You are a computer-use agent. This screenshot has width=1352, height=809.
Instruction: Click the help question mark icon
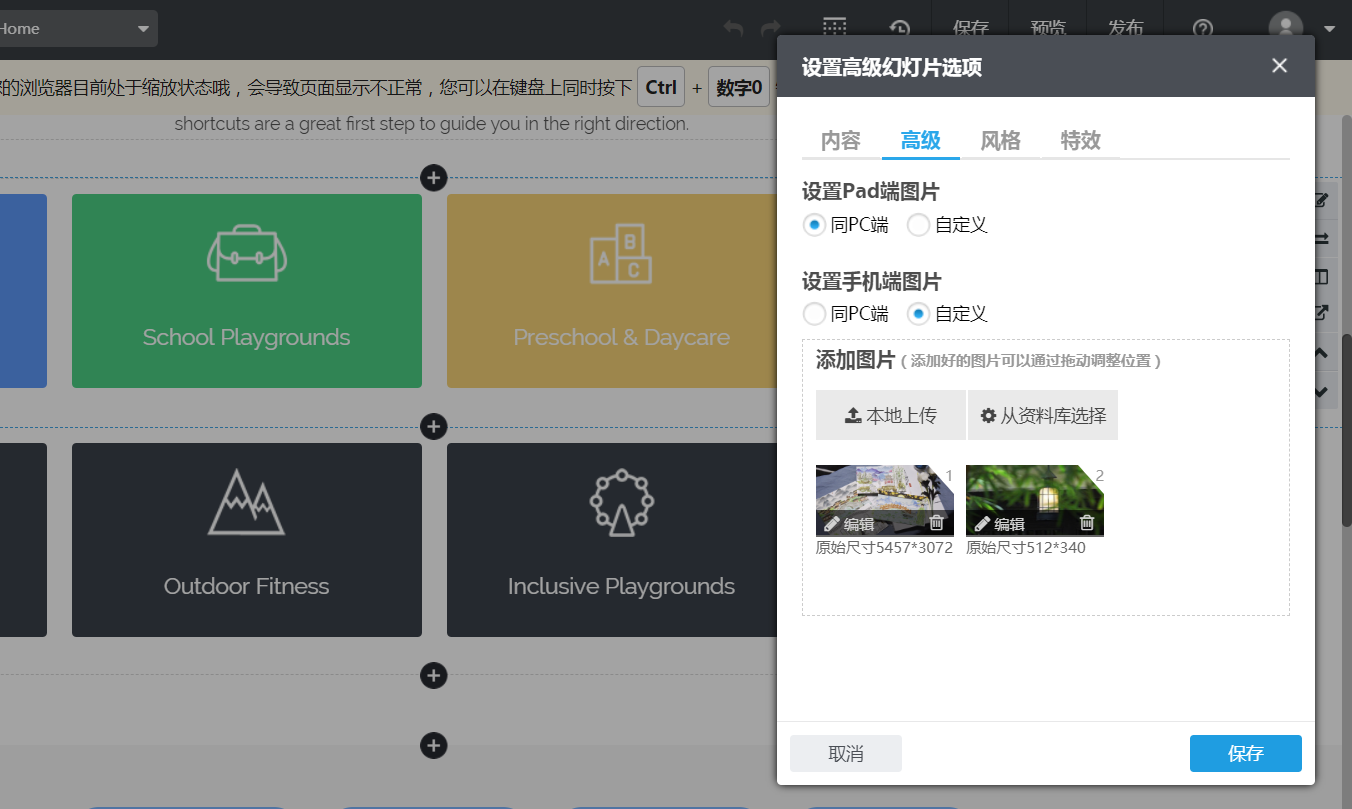pyautogui.click(x=1203, y=28)
